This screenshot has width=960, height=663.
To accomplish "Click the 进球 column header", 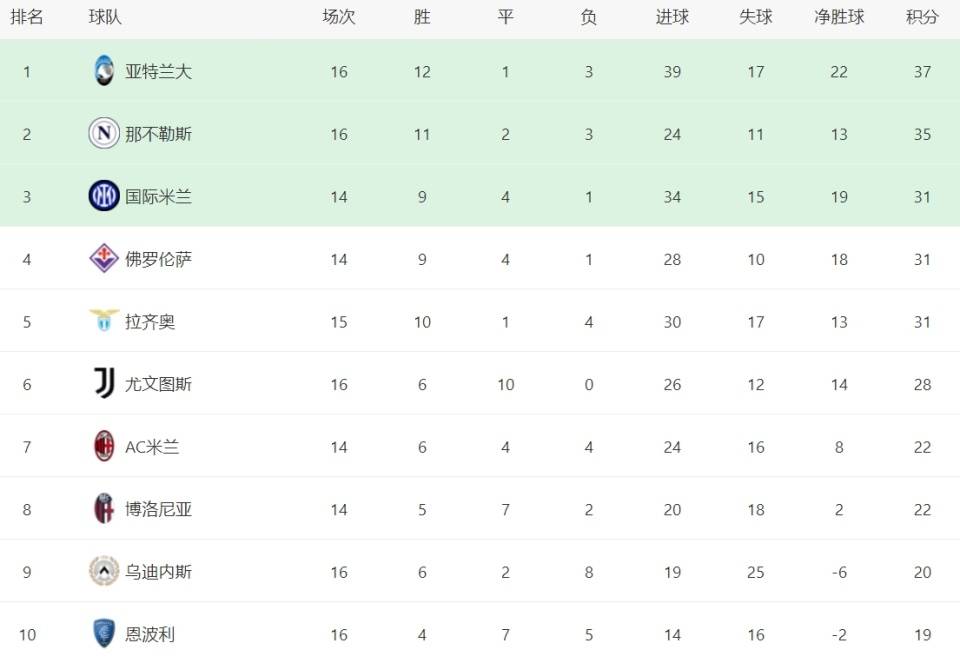I will pos(672,17).
